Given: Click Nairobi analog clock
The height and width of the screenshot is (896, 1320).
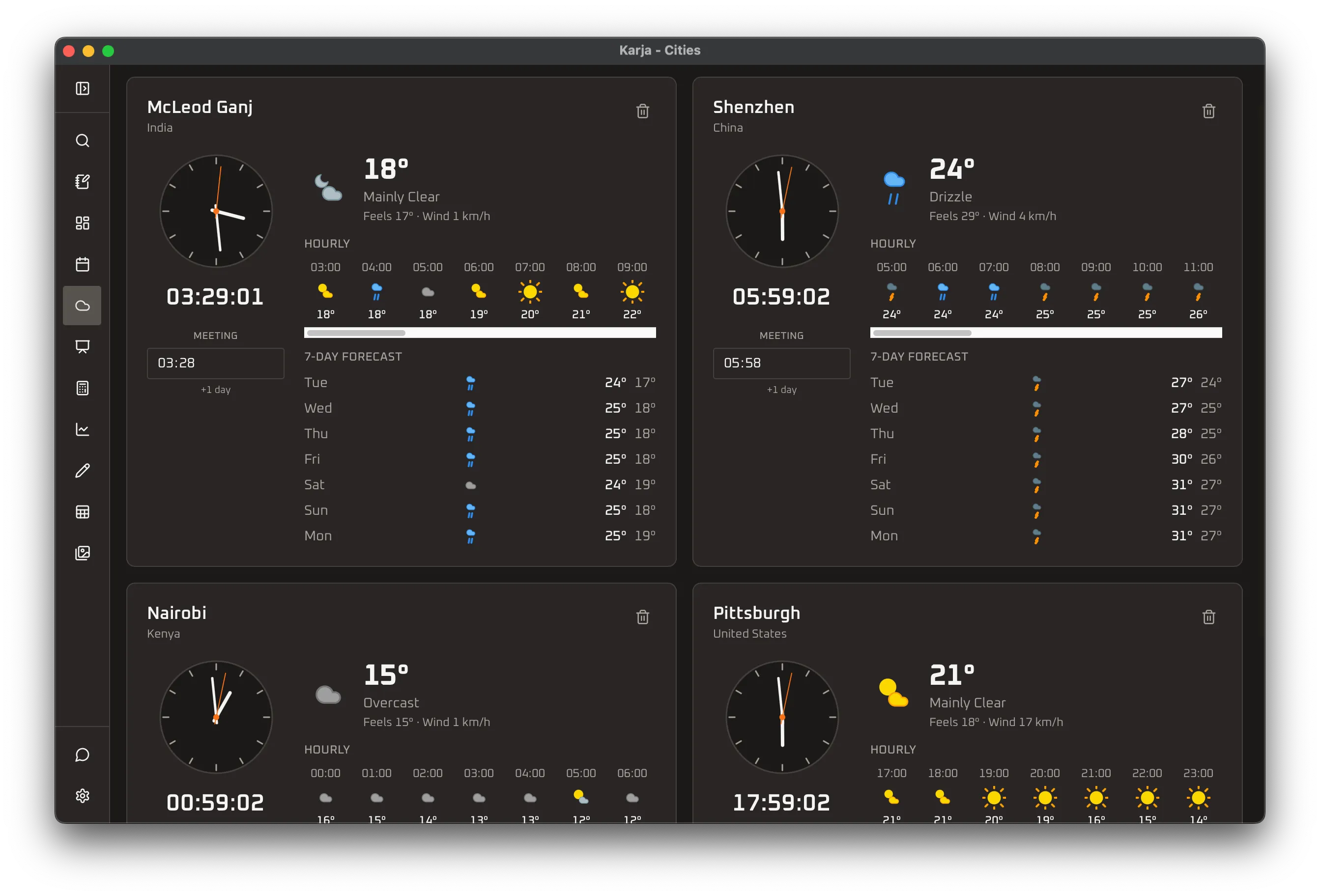Looking at the screenshot, I should click(216, 717).
